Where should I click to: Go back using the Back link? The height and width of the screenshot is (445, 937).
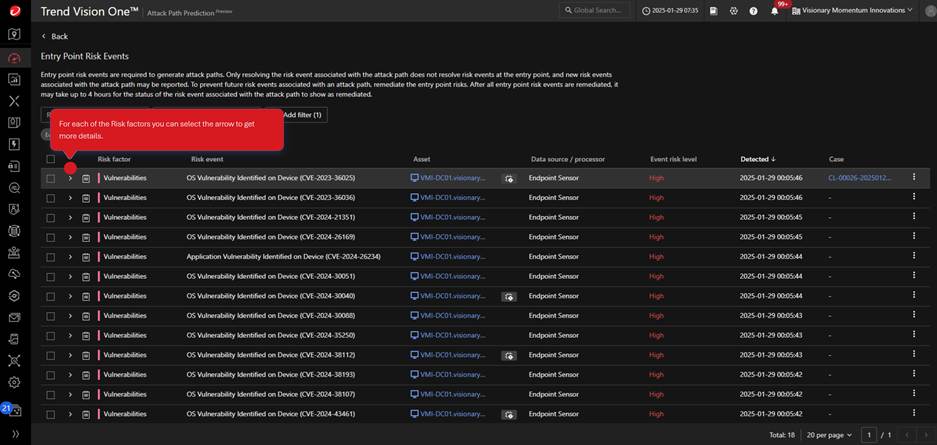[54, 36]
